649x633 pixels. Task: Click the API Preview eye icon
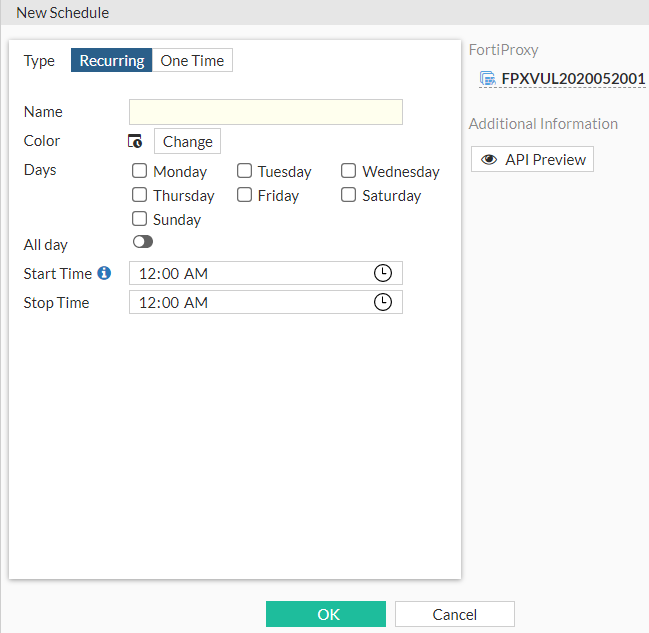tap(489, 159)
